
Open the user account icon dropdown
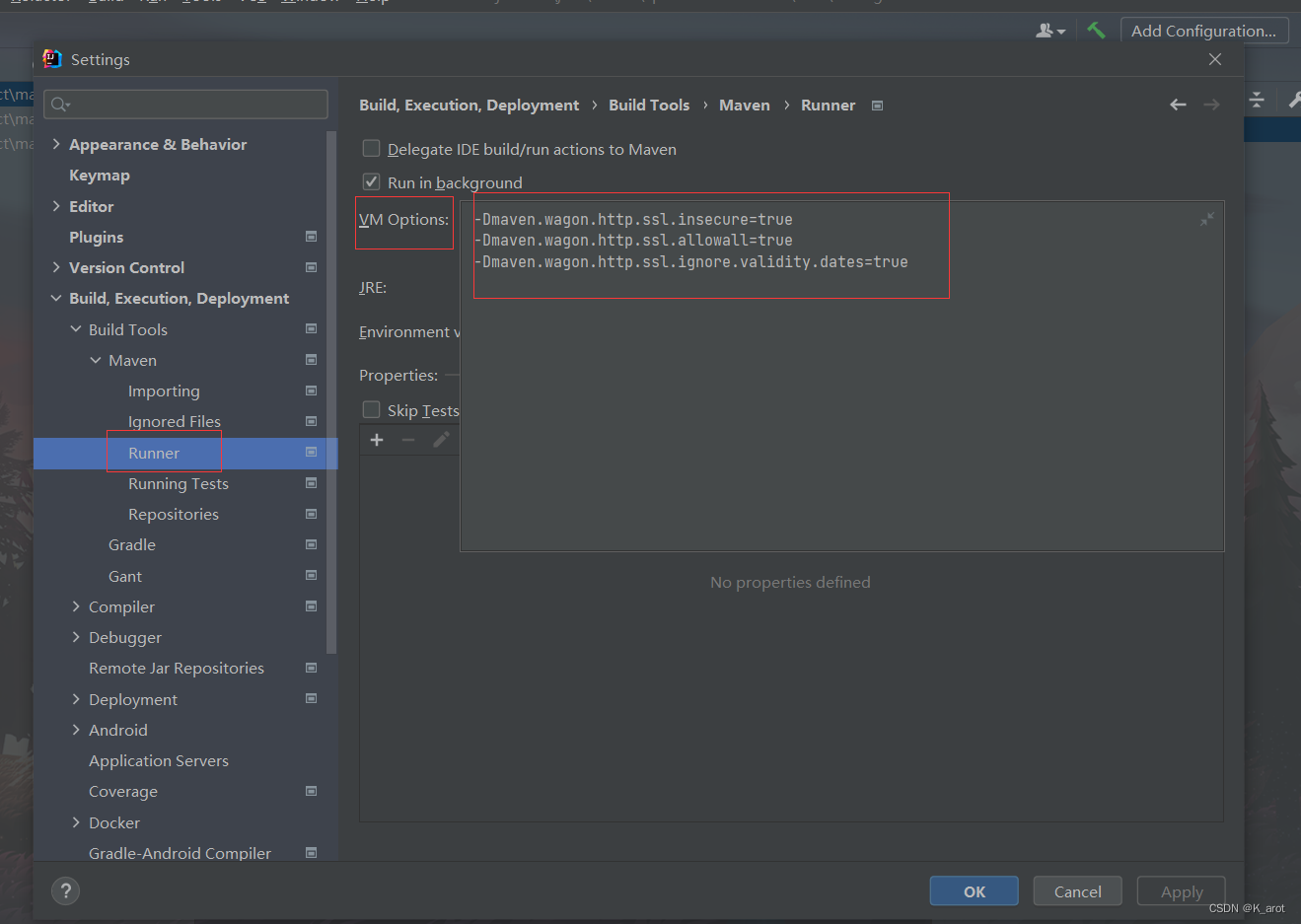[1050, 31]
